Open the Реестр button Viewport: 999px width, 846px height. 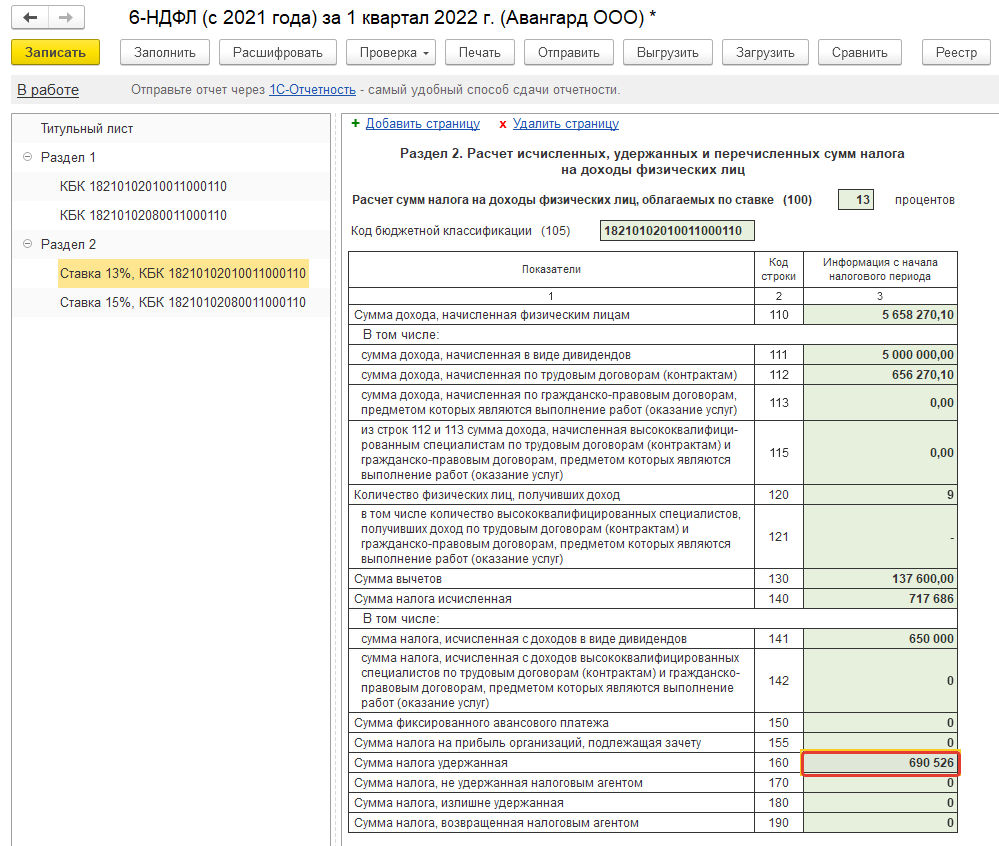pos(956,53)
